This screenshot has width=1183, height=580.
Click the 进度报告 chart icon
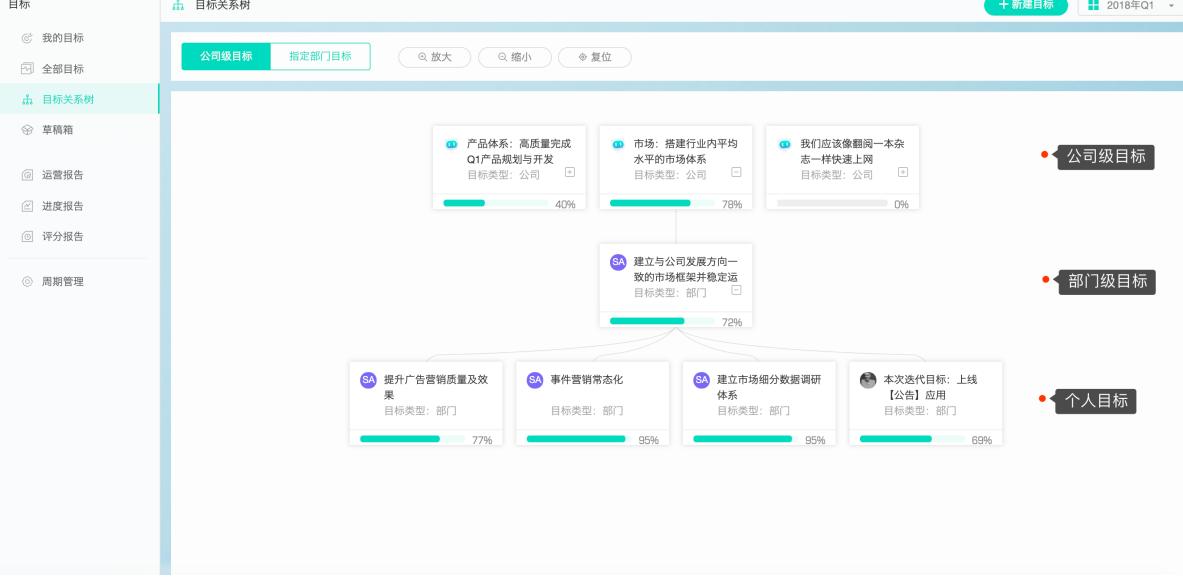[x=27, y=206]
